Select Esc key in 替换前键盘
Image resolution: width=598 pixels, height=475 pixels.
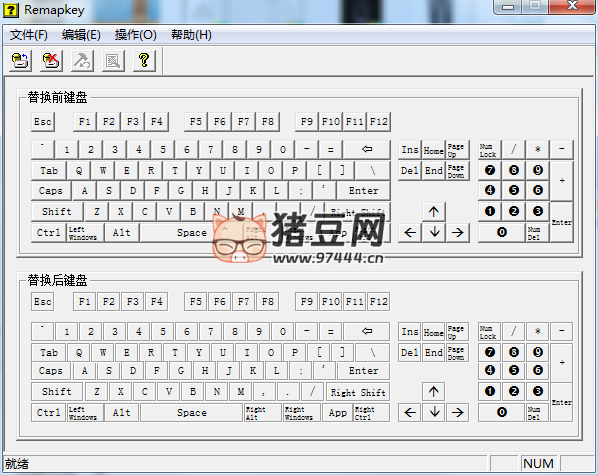pos(43,122)
